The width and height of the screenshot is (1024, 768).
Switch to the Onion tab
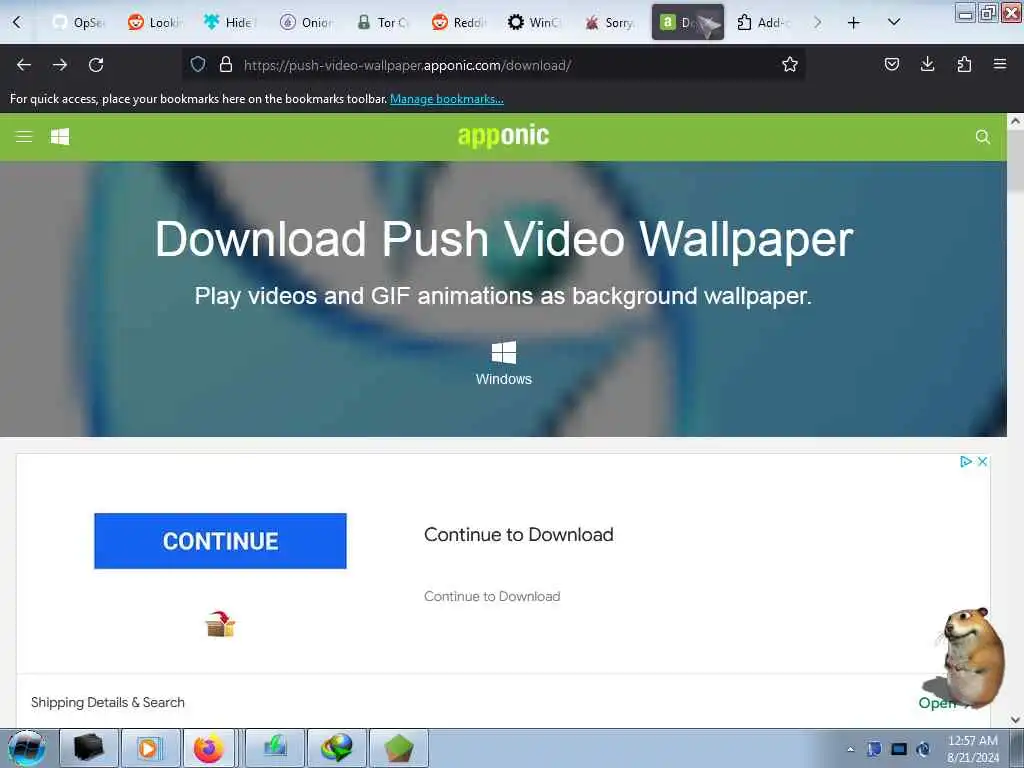306,23
